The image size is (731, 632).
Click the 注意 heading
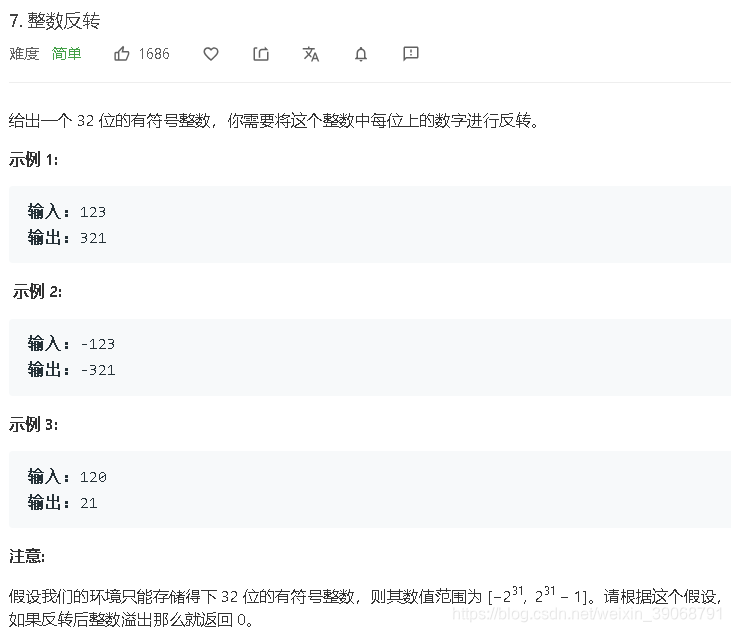tap(27, 556)
